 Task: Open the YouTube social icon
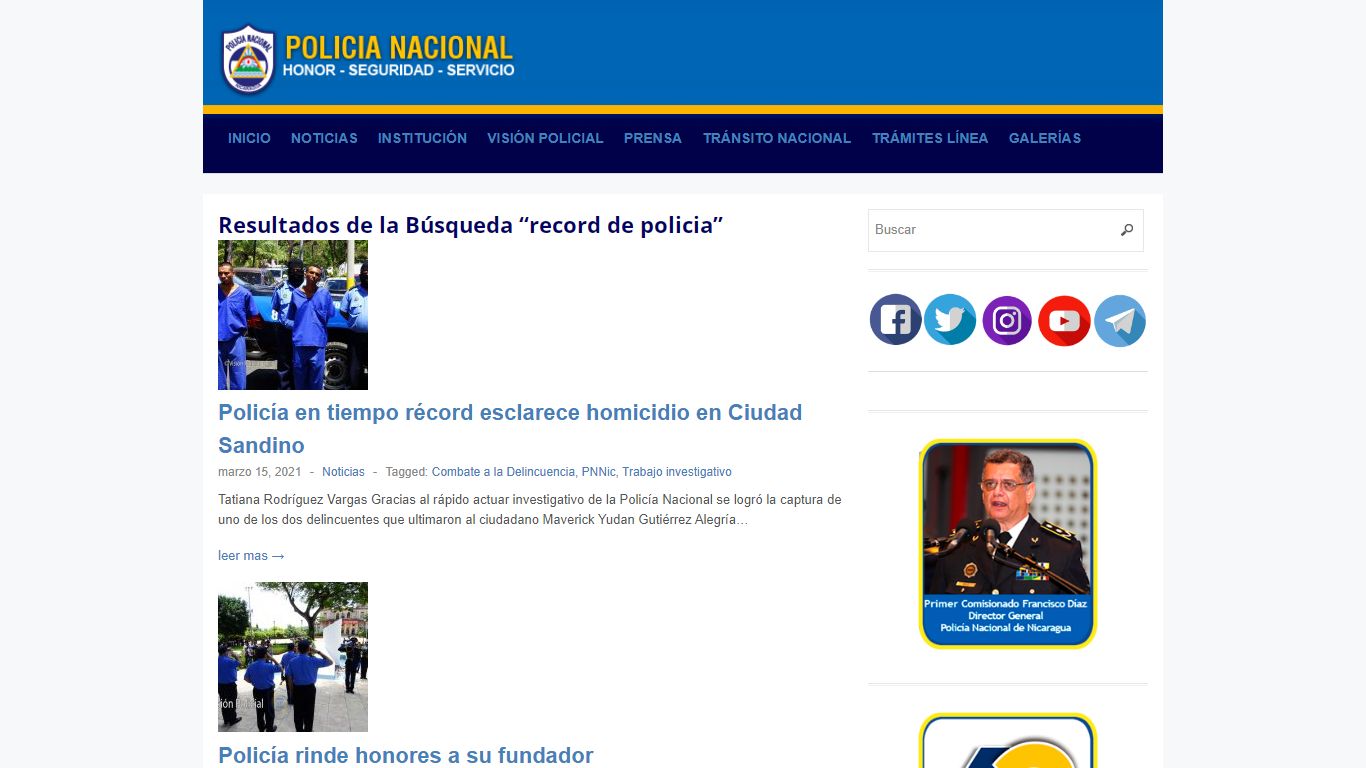point(1064,320)
